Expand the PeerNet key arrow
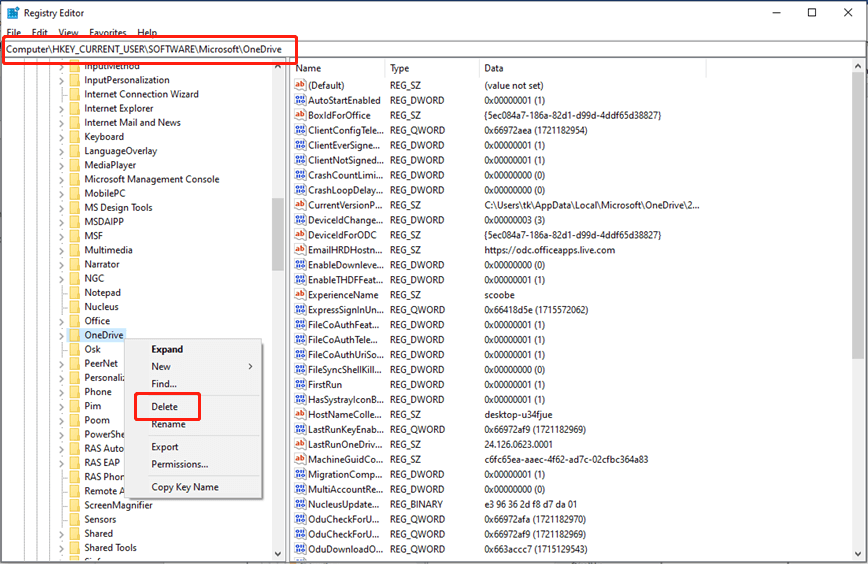This screenshot has height=564, width=868. [x=61, y=364]
